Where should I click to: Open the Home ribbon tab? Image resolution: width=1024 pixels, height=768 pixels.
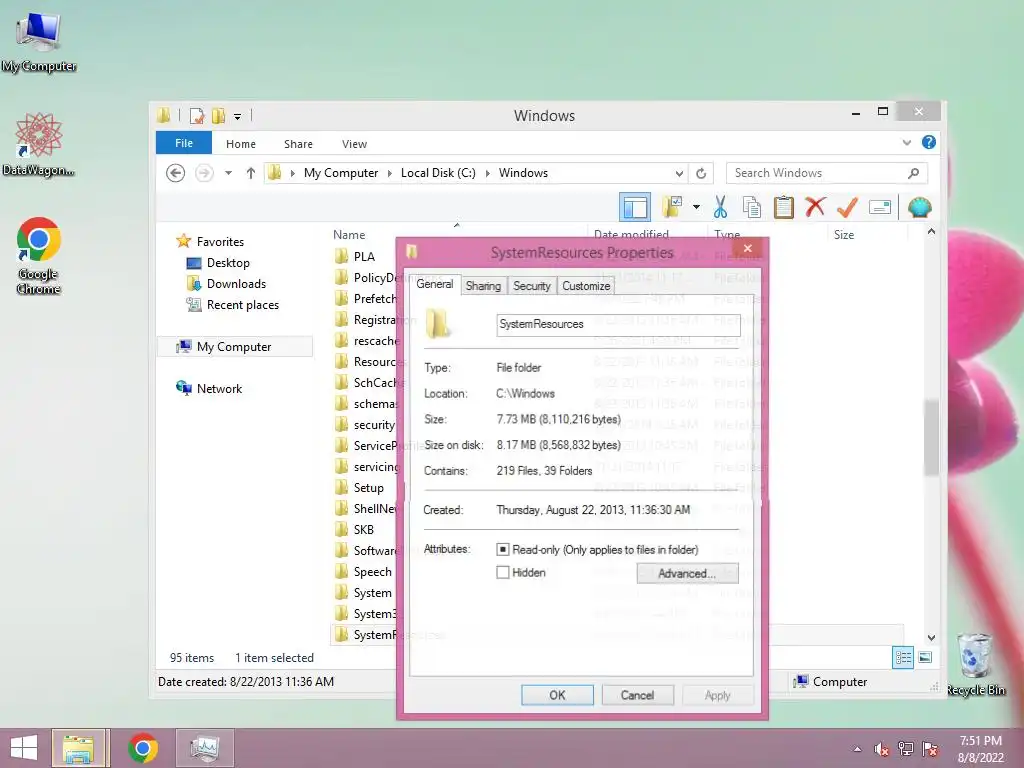pos(241,144)
